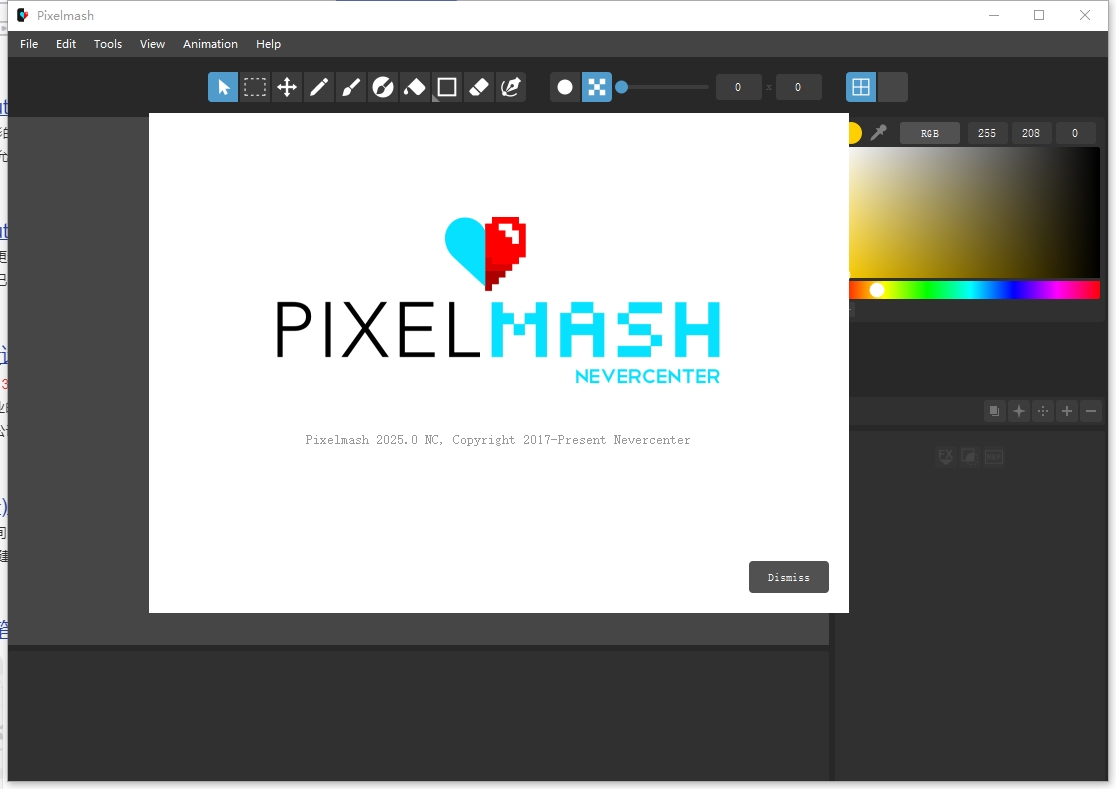Click inside the saturation-brightness color square
Image resolution: width=1116 pixels, height=789 pixels.
pos(974,213)
